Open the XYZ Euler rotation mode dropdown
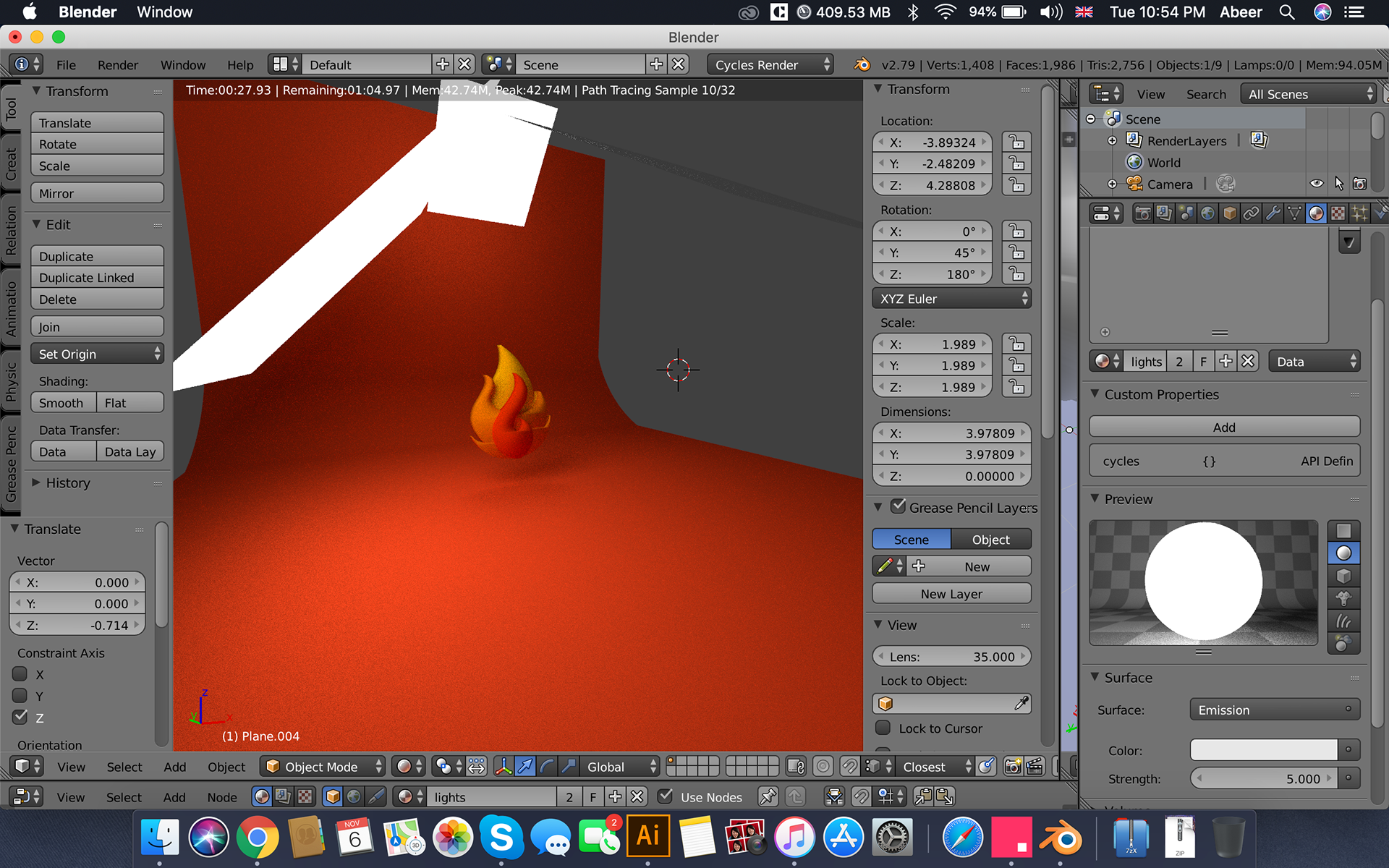 pyautogui.click(x=951, y=299)
